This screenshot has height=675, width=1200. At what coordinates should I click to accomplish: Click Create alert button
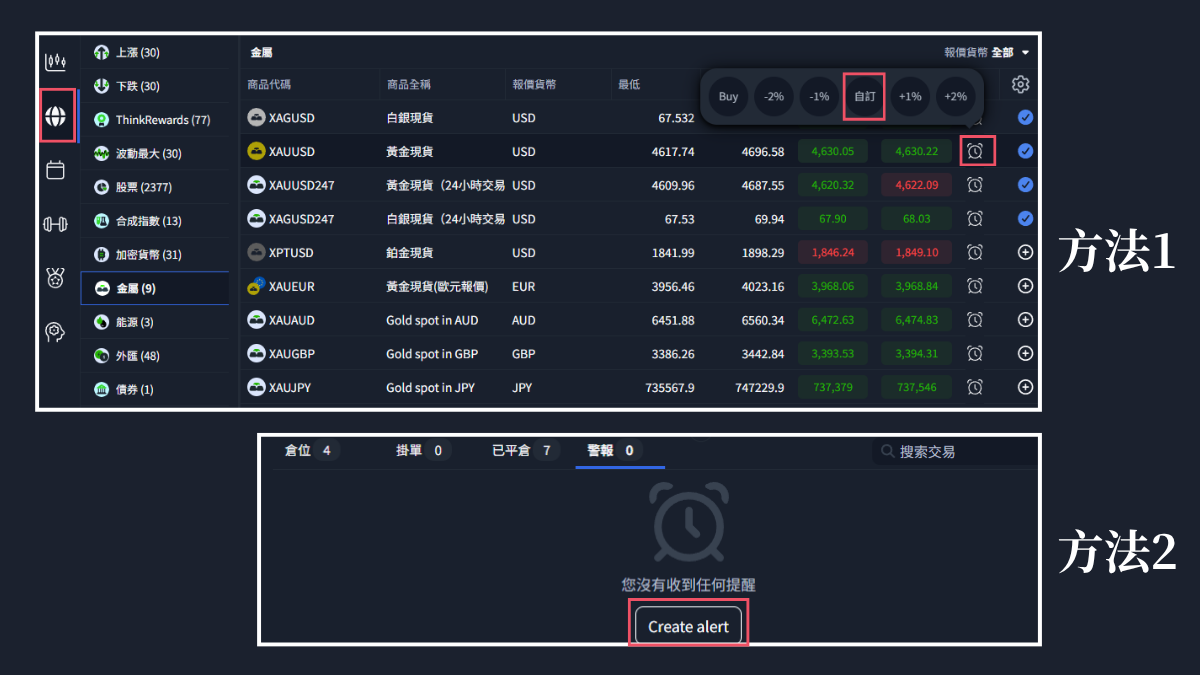point(688,626)
